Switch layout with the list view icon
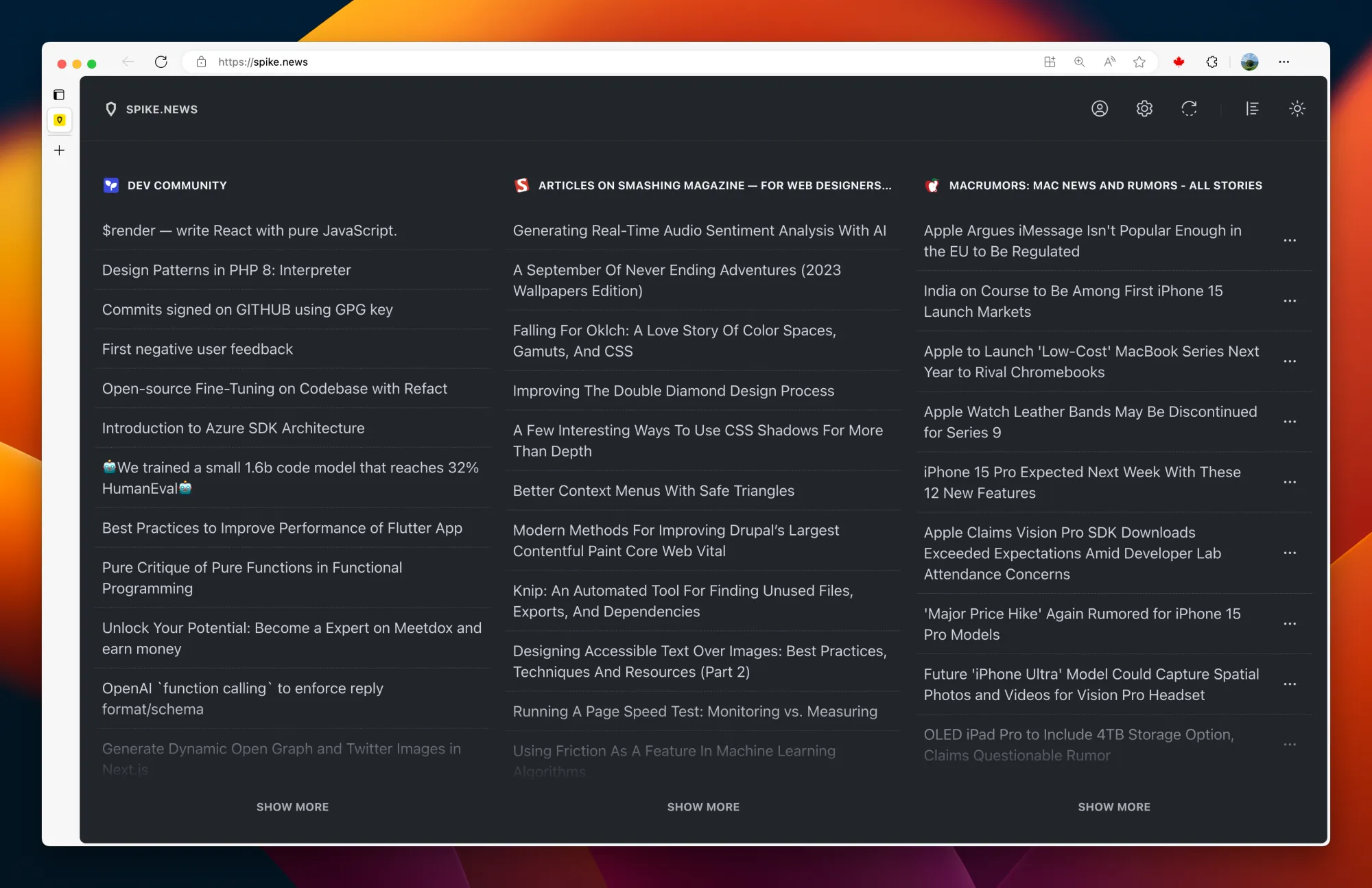Screen dimensions: 1372x888 pos(1252,109)
